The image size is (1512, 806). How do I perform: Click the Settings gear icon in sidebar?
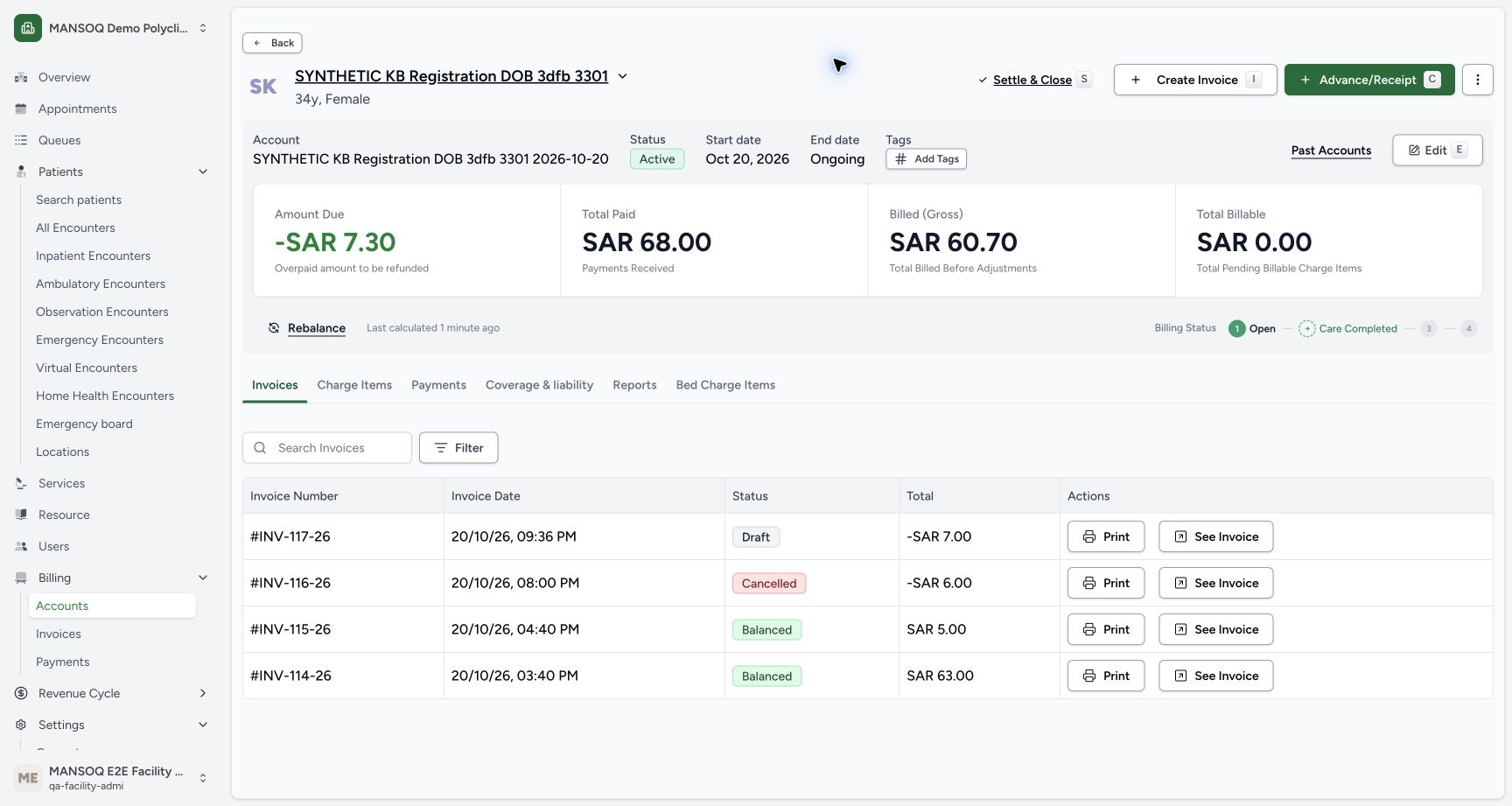point(21,725)
